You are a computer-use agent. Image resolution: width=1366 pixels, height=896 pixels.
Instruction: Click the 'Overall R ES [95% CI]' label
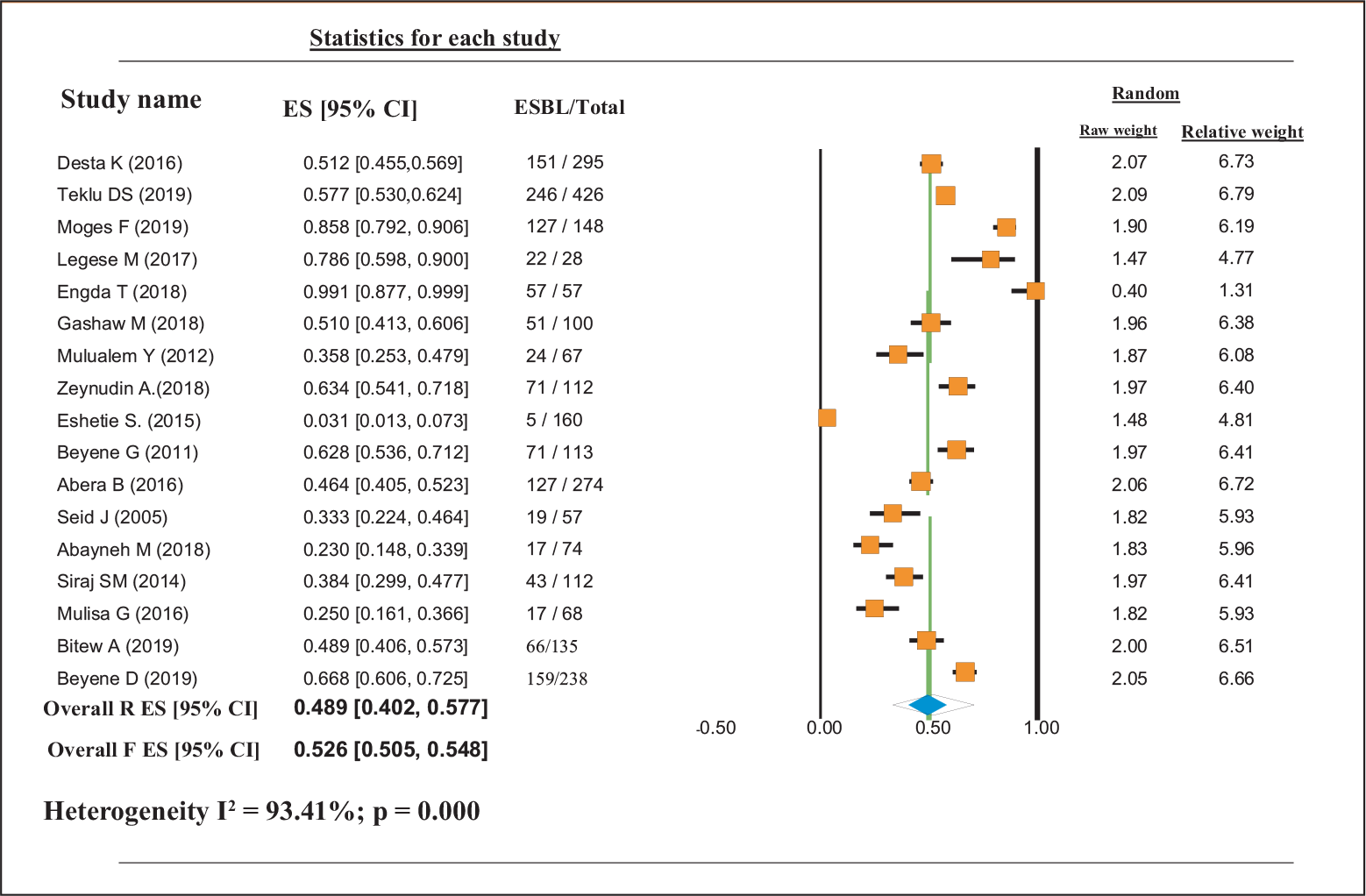pos(151,708)
